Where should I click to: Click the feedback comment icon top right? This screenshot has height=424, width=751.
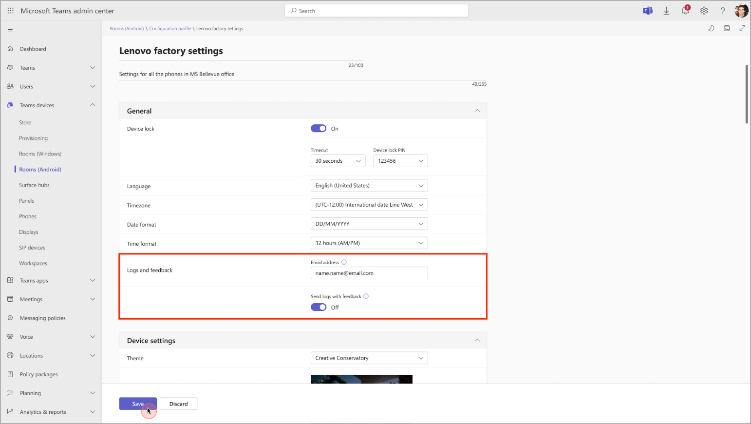[727, 28]
